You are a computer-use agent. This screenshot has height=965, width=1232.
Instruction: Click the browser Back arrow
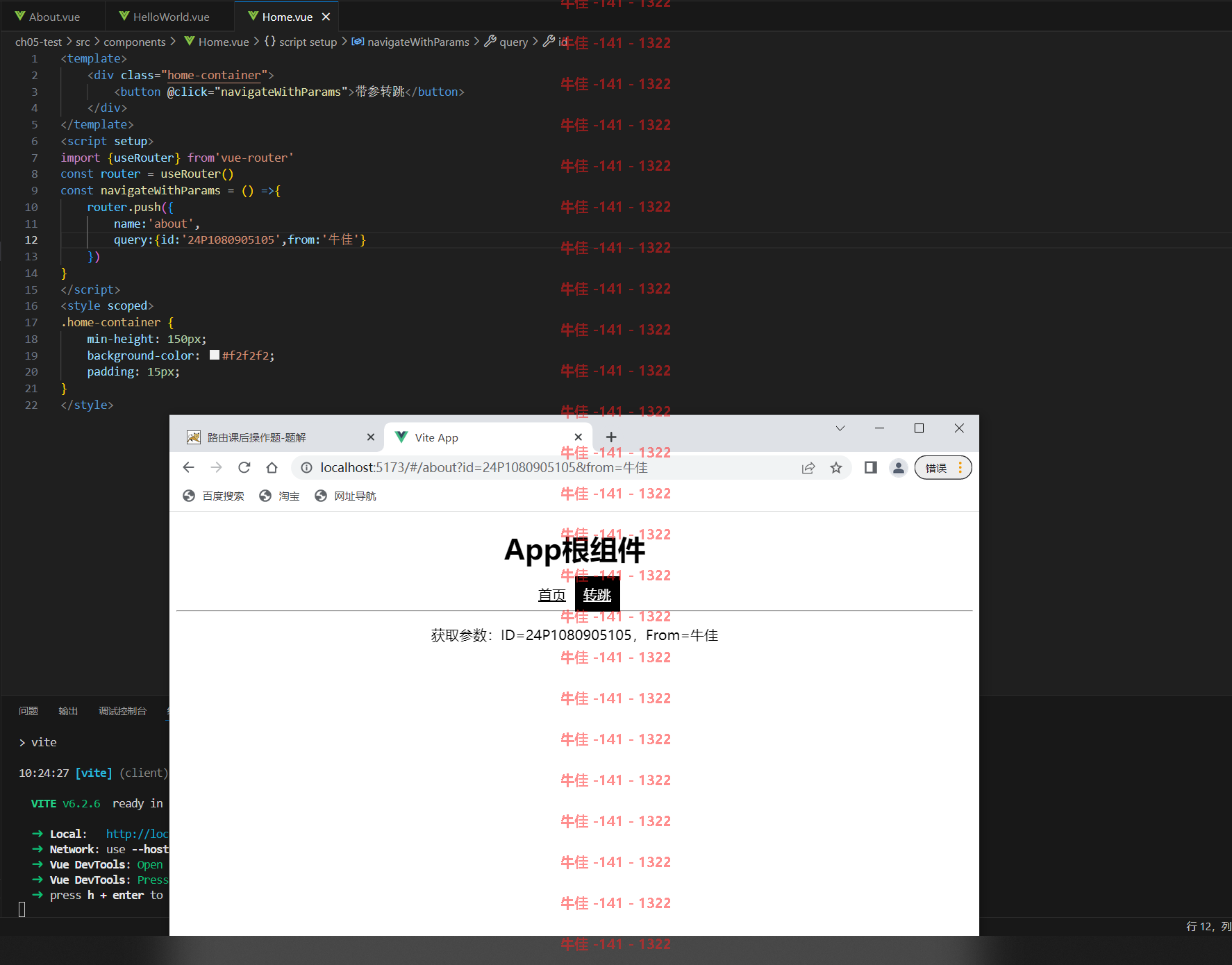coord(188,468)
